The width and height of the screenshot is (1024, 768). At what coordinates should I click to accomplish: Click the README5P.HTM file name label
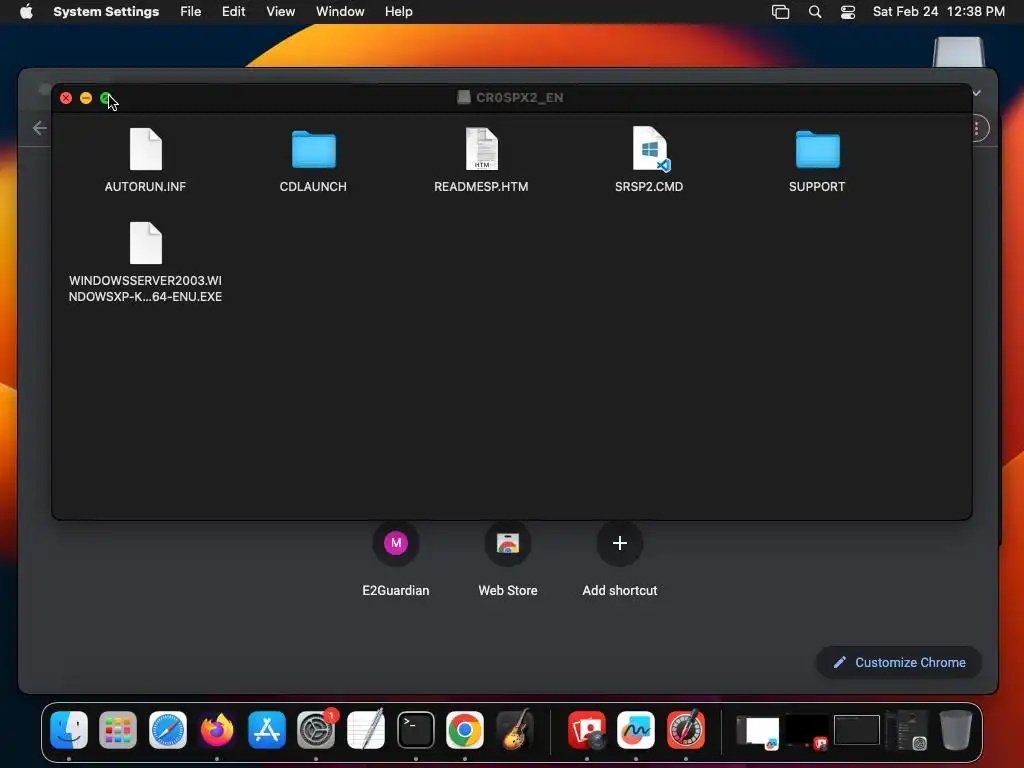click(481, 187)
